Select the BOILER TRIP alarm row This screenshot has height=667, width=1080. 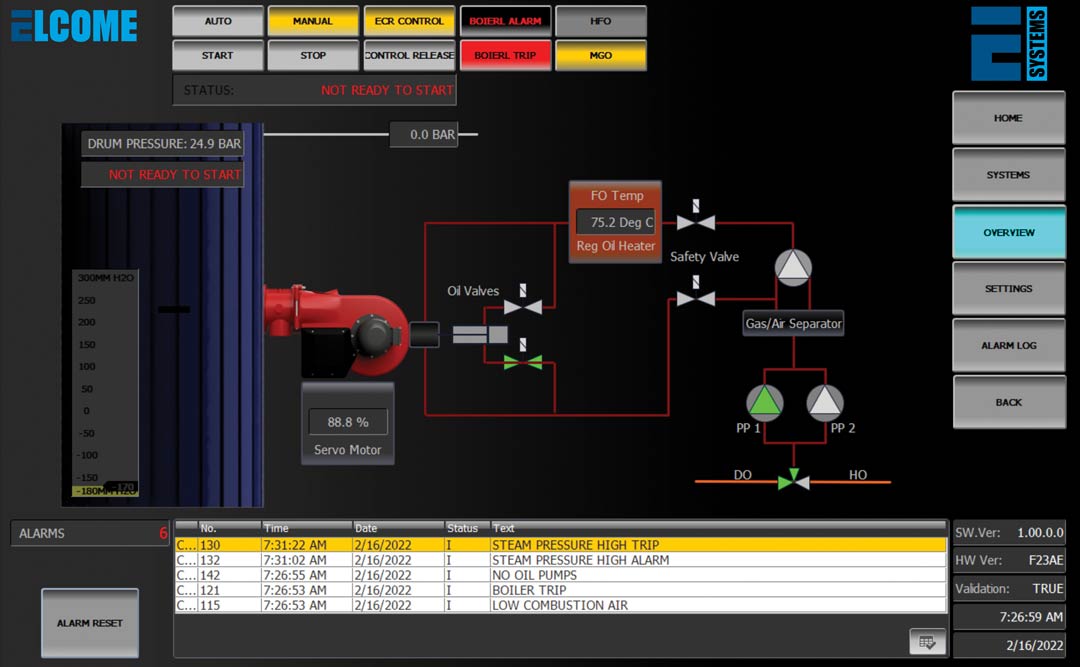pos(561,591)
